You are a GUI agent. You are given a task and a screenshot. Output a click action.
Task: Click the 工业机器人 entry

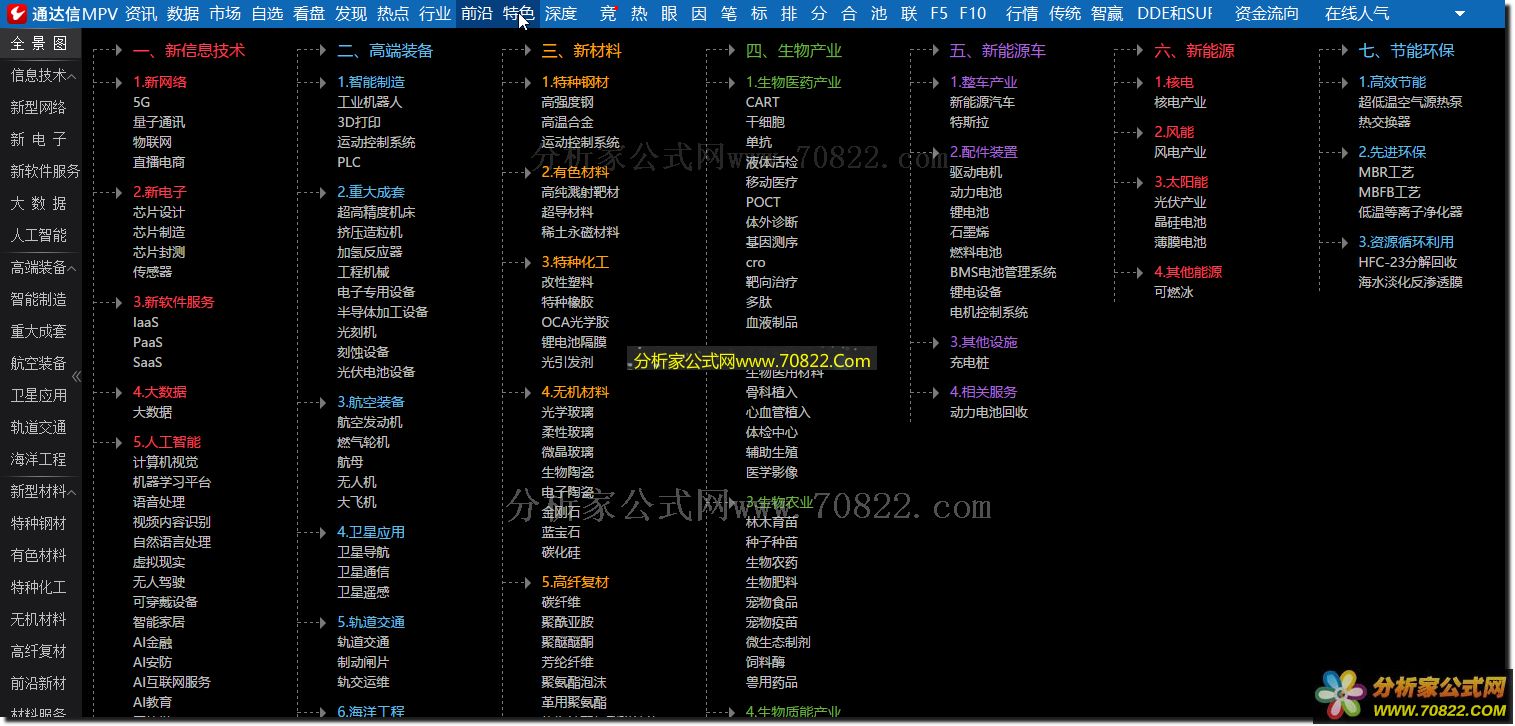370,102
